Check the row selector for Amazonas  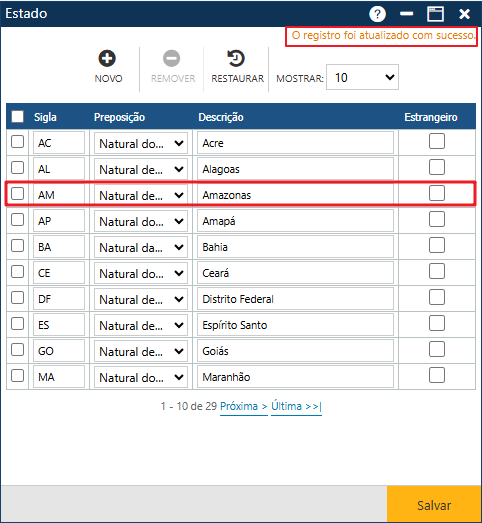(x=17, y=194)
